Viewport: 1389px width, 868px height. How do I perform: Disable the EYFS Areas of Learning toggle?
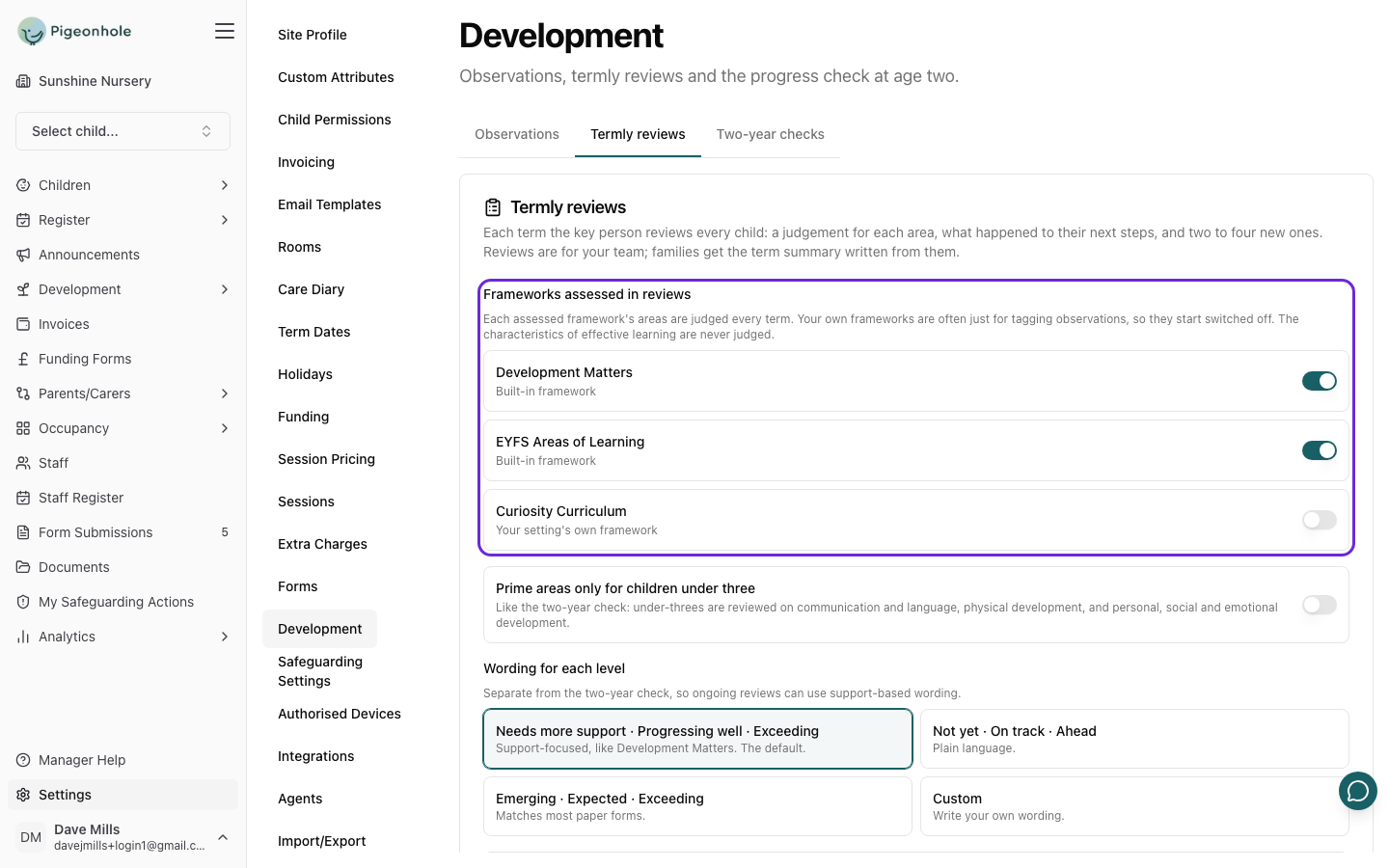(1320, 450)
